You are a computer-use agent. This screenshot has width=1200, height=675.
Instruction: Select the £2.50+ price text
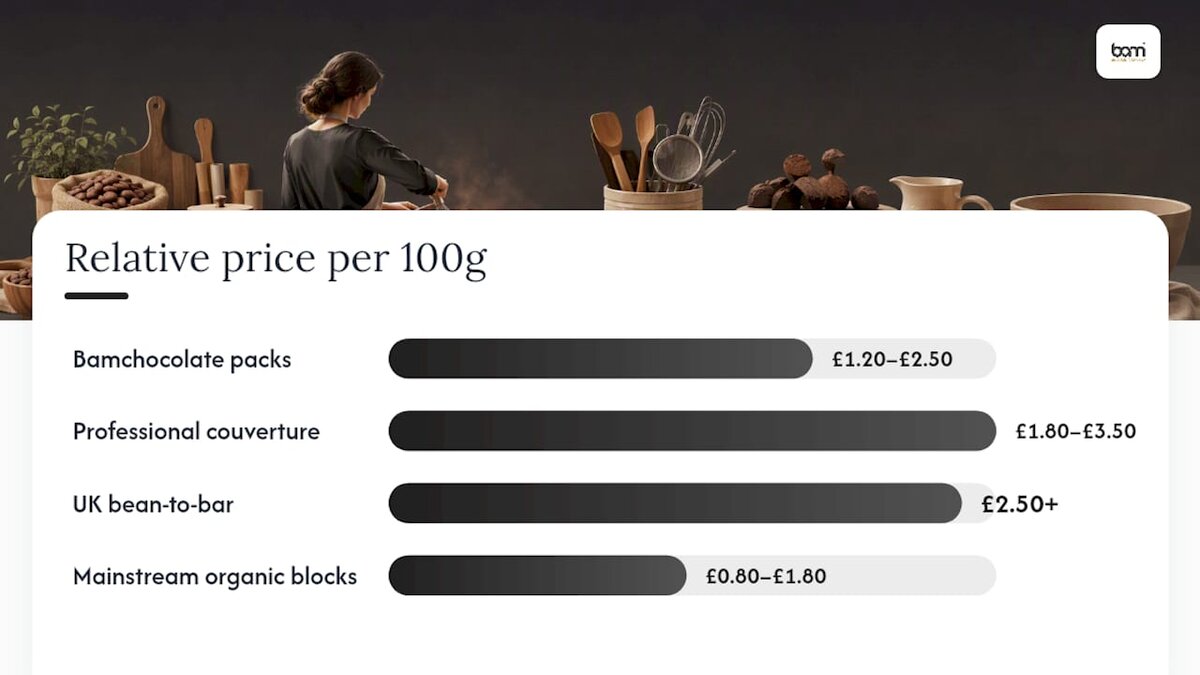[x=1020, y=504]
